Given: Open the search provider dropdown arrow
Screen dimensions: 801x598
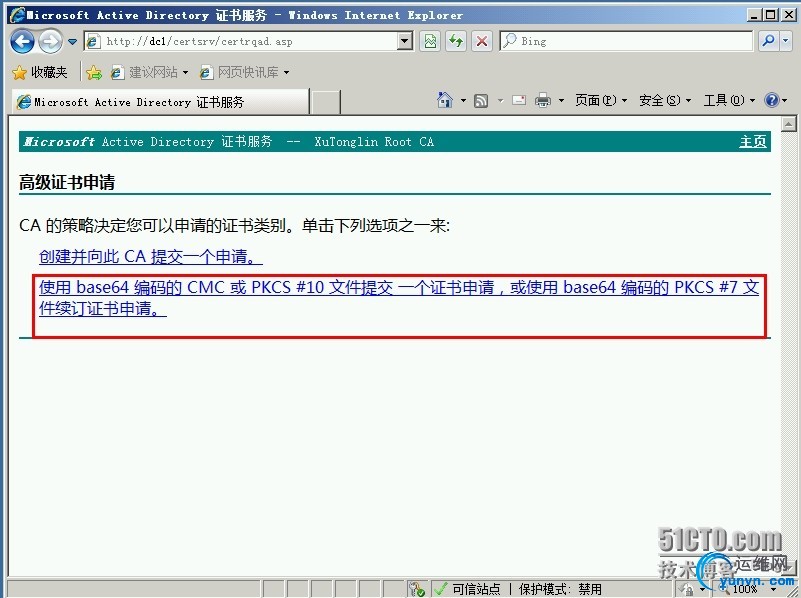Looking at the screenshot, I should (786, 41).
